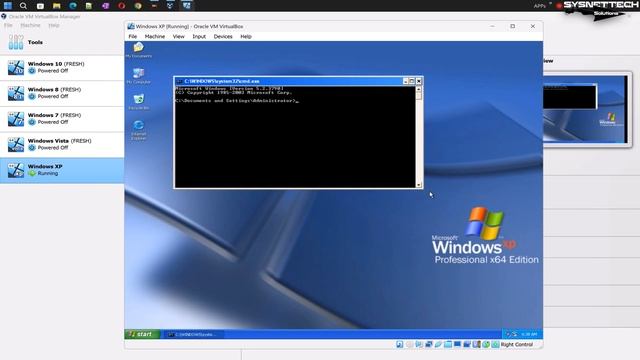Select Windows 10 (FRESH) VM in the list

pos(62,67)
